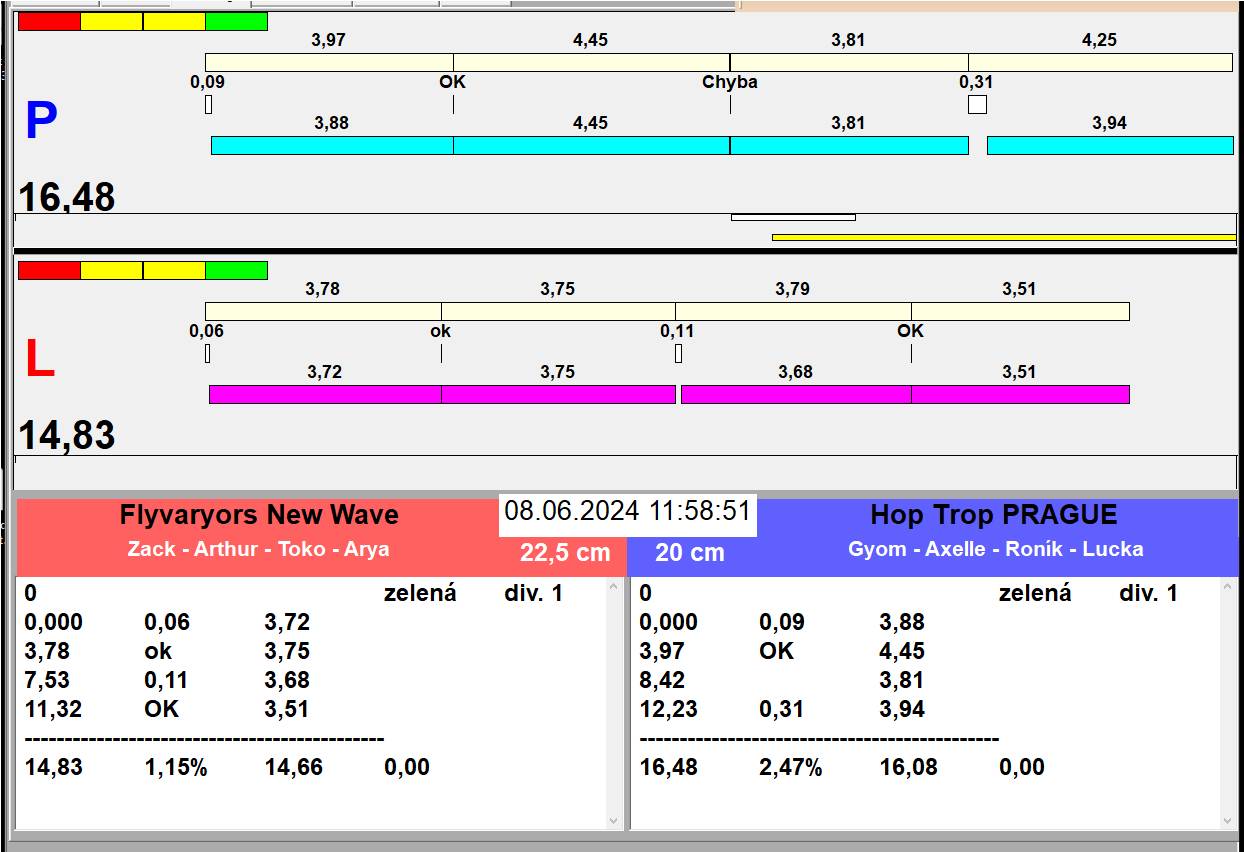Image resolution: width=1244 pixels, height=852 pixels.
Task: Click the 8,42 cumulative time in Hop Trop list
Action: (x=662, y=681)
